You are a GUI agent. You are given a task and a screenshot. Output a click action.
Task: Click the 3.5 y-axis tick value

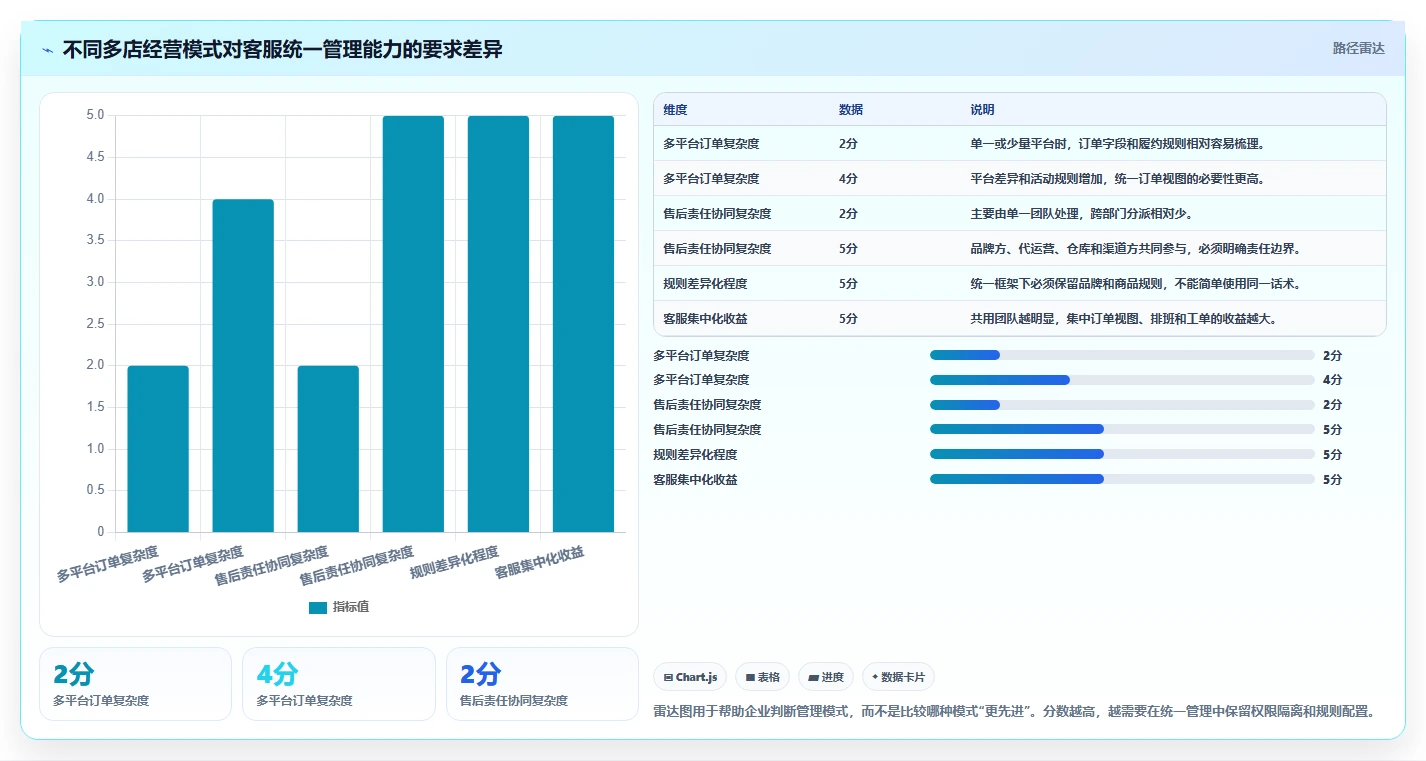pos(95,240)
